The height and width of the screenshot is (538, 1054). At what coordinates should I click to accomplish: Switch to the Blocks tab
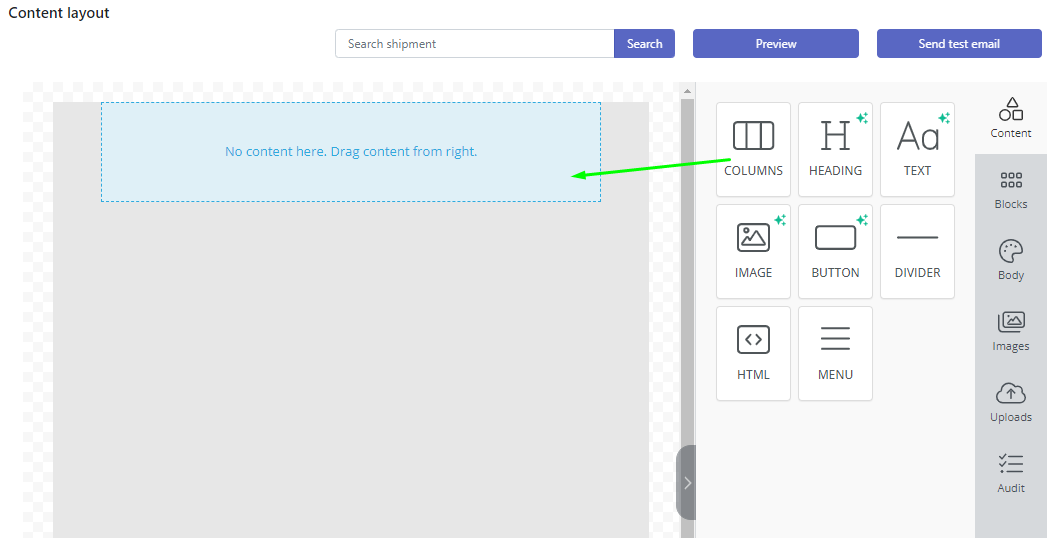tap(1011, 189)
